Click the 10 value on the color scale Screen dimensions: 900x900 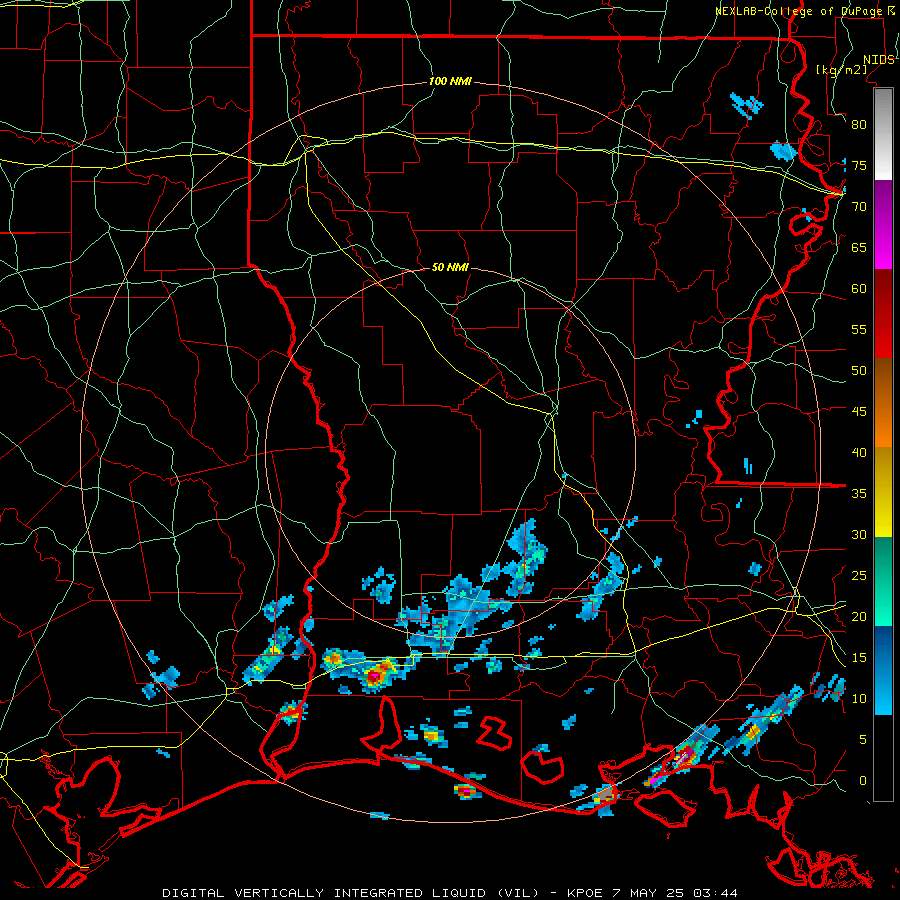pyautogui.click(x=859, y=699)
